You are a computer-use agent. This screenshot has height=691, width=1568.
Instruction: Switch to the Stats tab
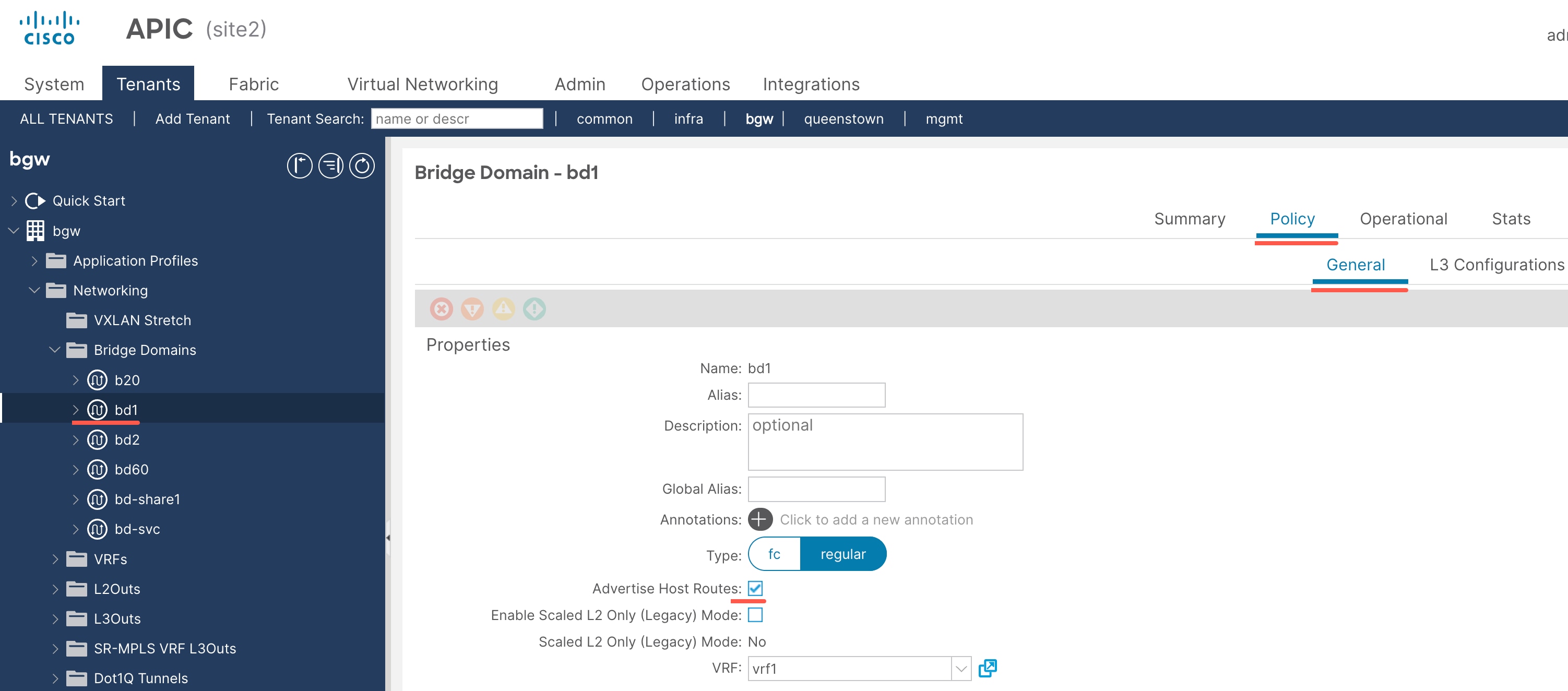(x=1511, y=219)
